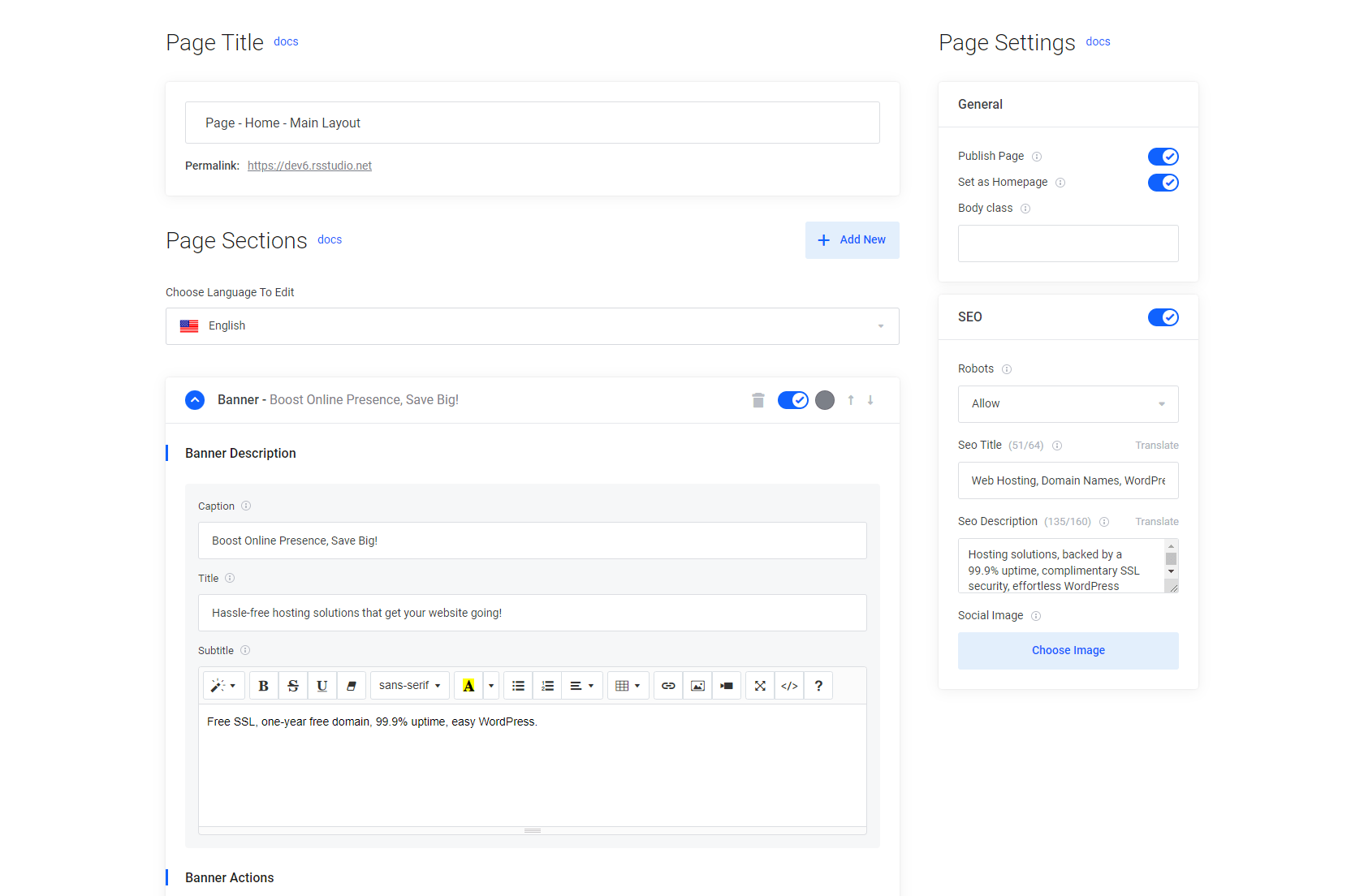The image size is (1364, 896).
Task: Delete the Banner section with trash icon
Action: click(x=758, y=400)
